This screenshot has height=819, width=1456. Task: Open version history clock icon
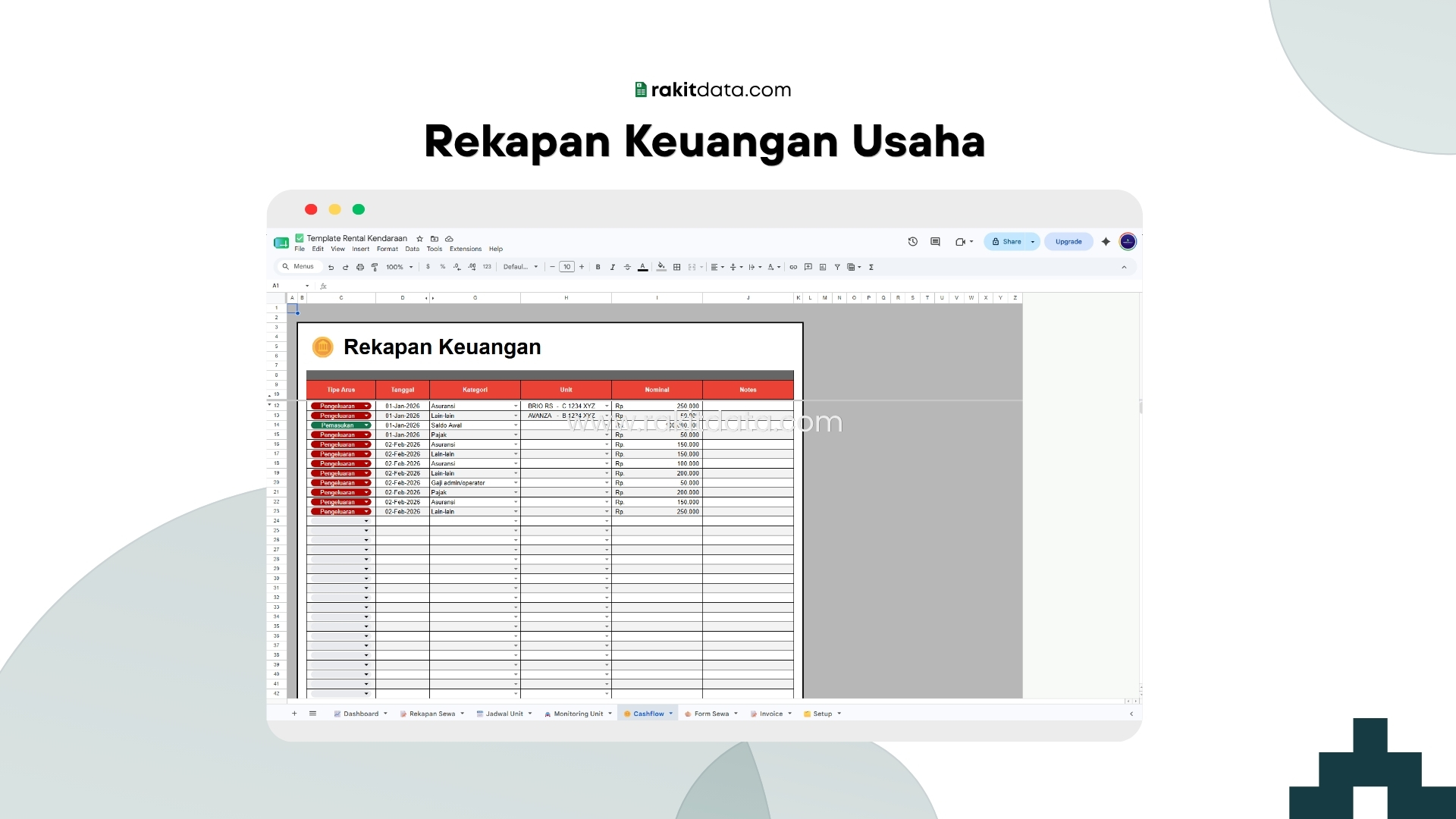[913, 242]
